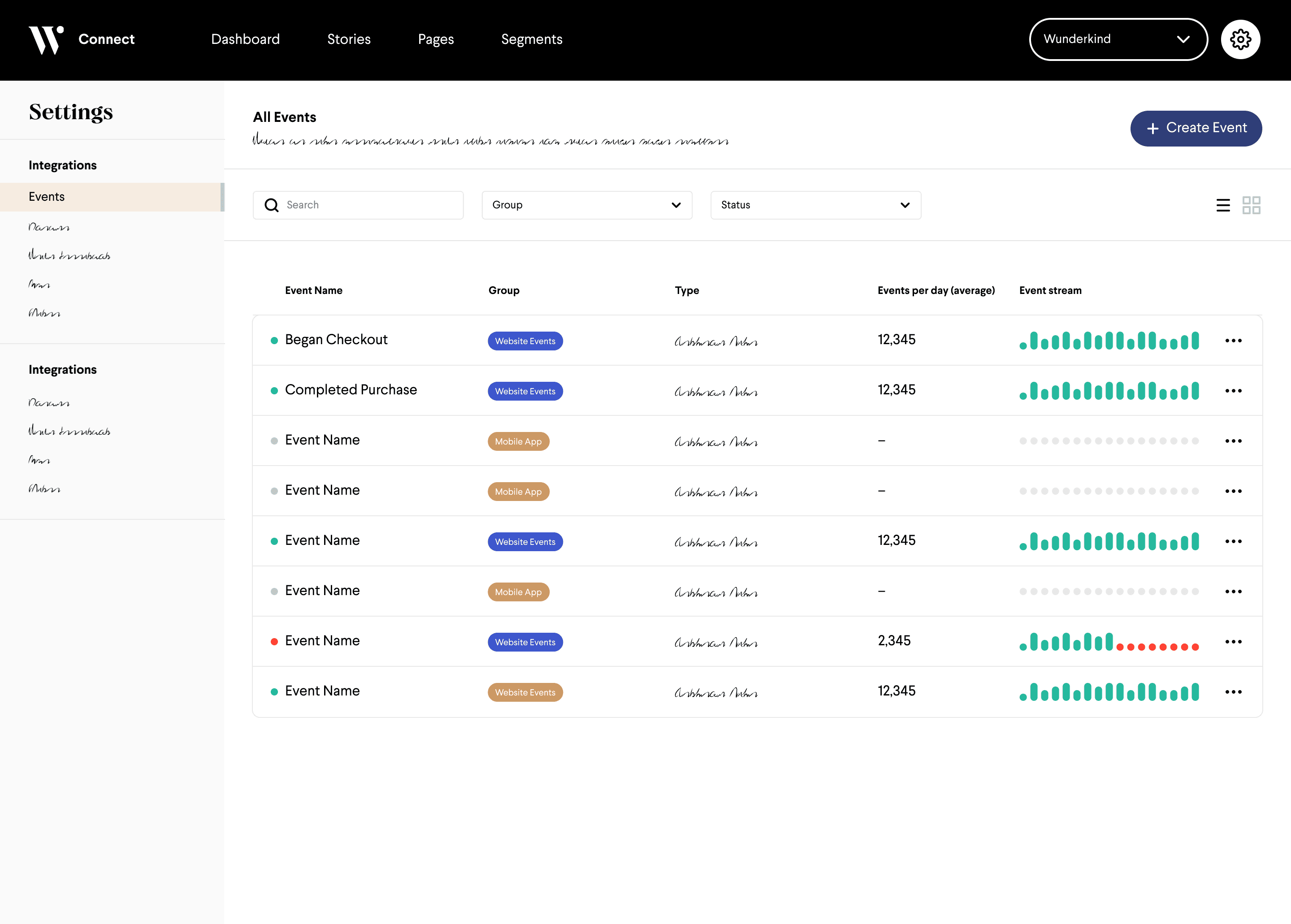Switch to grid view layout
The height and width of the screenshot is (924, 1291).
(x=1251, y=205)
